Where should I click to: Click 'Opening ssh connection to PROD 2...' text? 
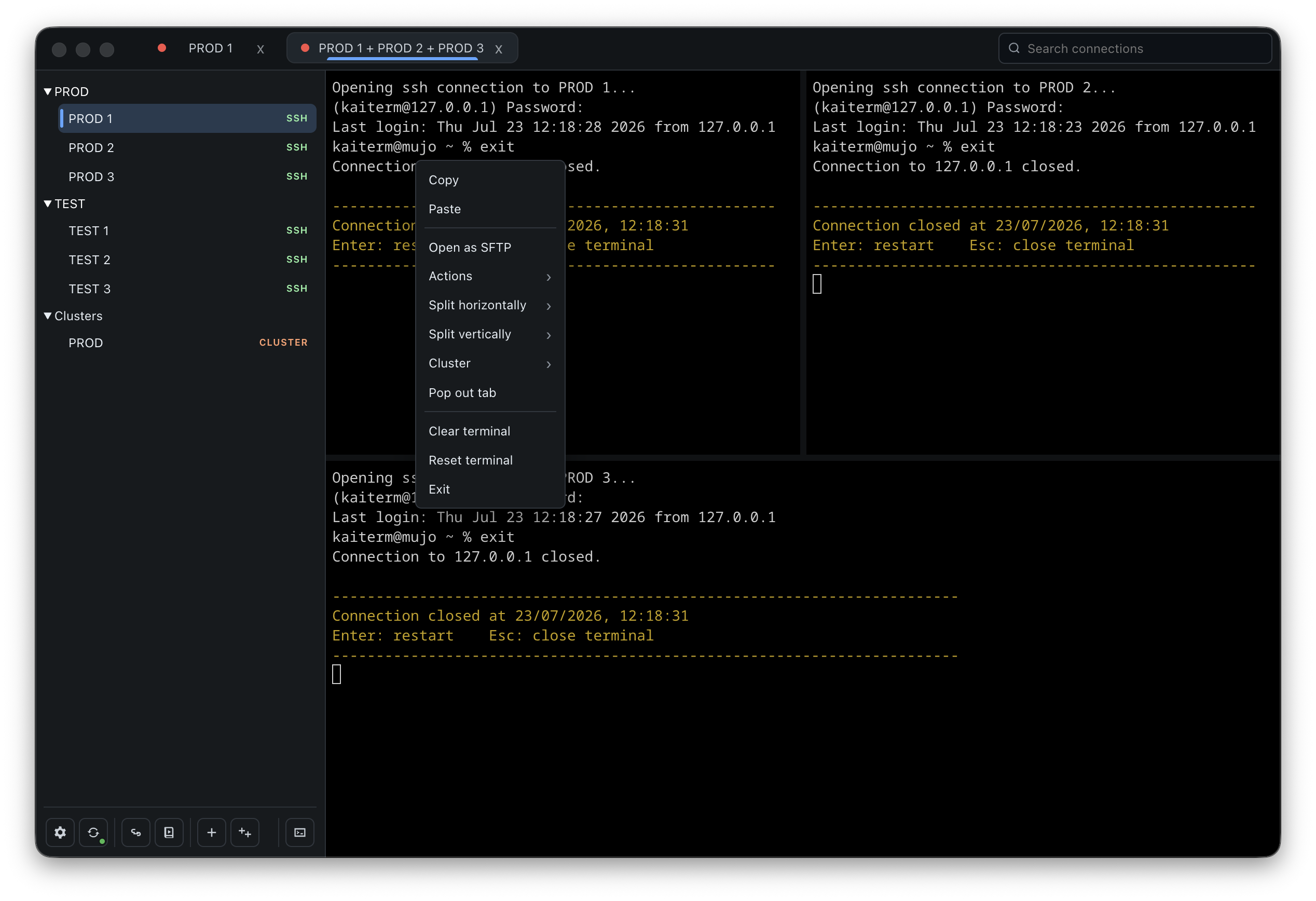coord(964,88)
